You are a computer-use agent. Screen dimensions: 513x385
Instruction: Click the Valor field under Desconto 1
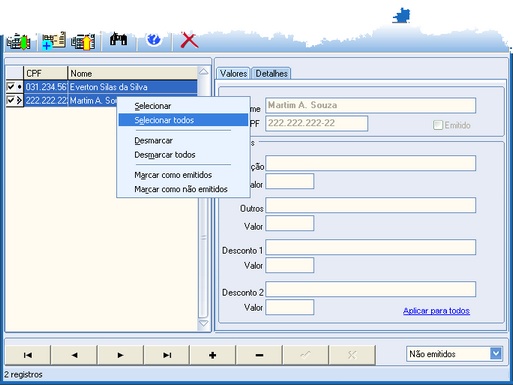pyautogui.click(x=290, y=265)
